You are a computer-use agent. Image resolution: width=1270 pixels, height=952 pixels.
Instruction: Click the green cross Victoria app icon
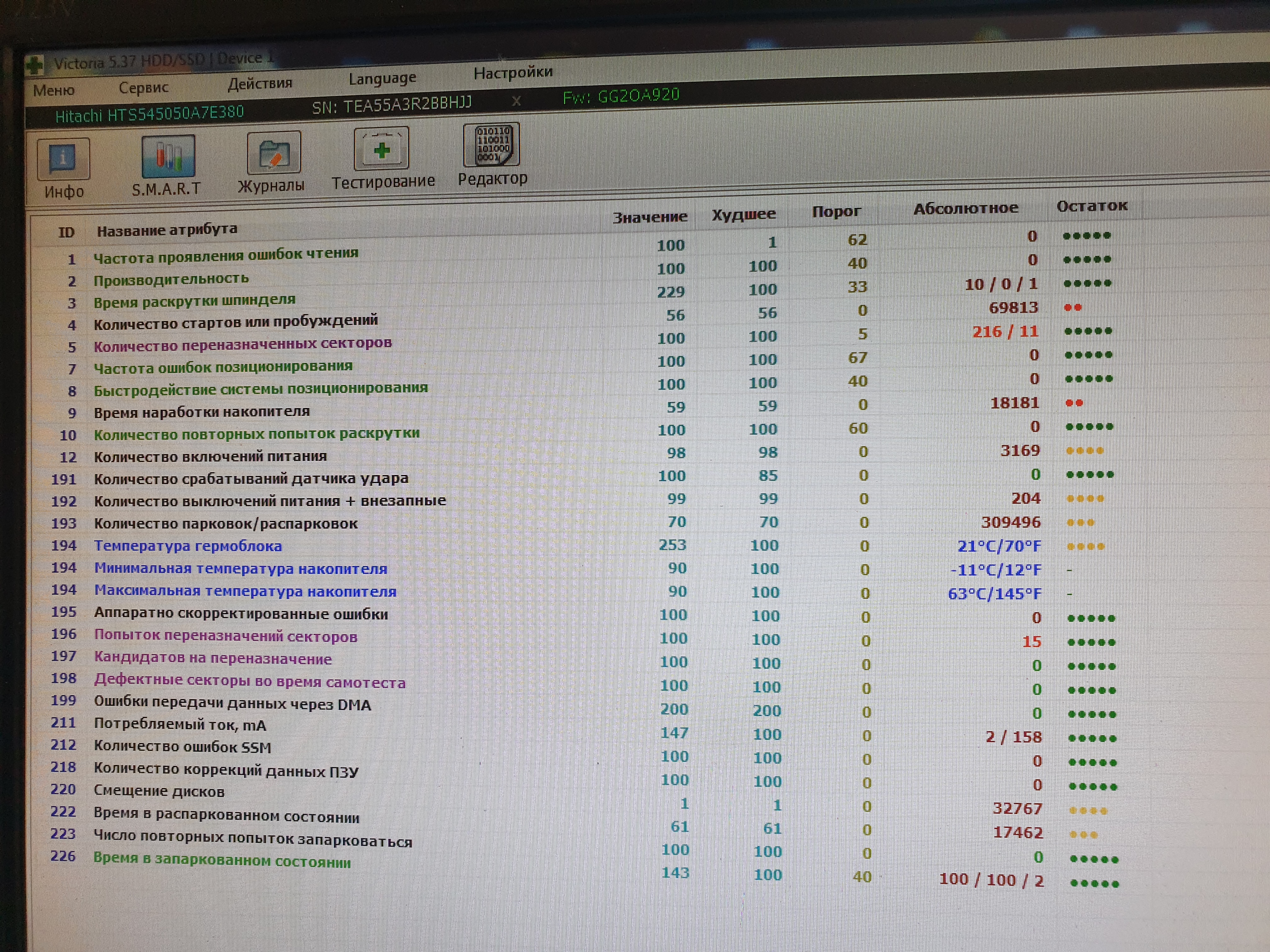[34, 64]
